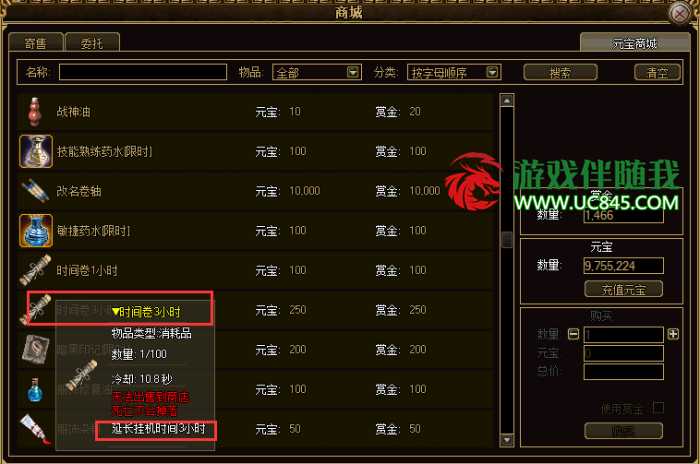Click the 敏捷药水 blue potion icon
This screenshot has height=464, width=700.
[36, 230]
